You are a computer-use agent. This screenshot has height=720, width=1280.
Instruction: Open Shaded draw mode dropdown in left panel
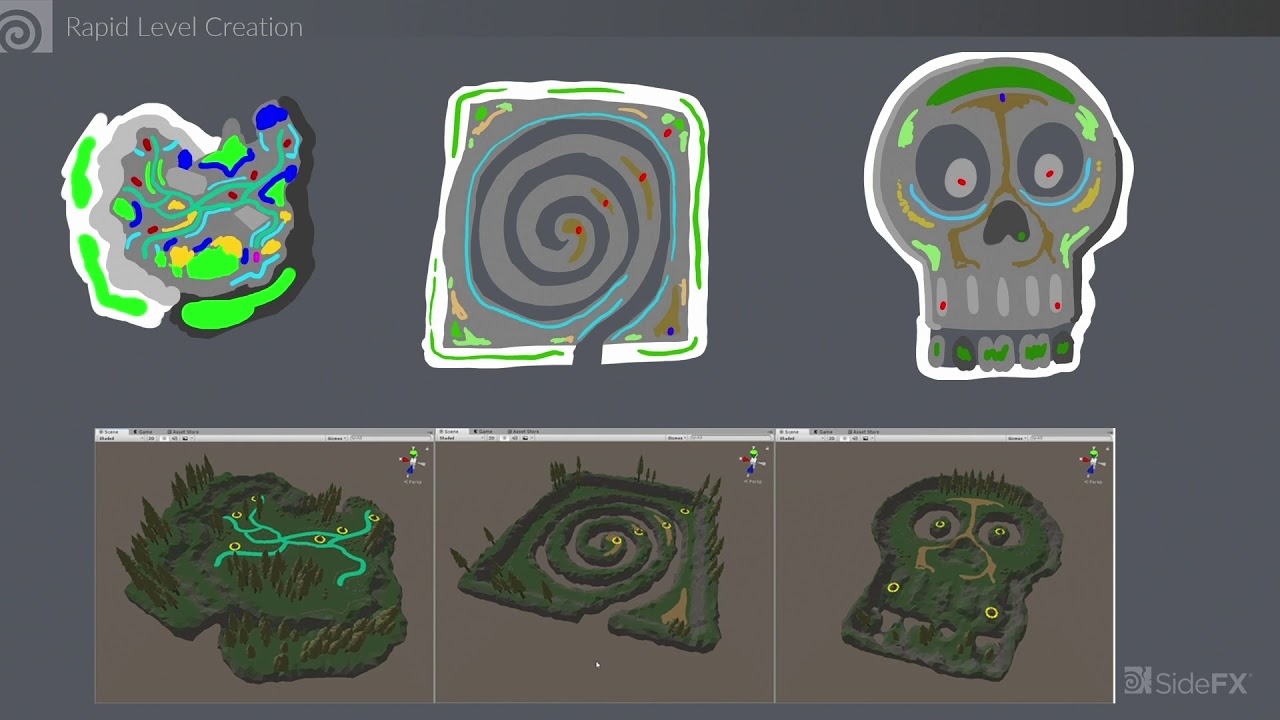121,438
